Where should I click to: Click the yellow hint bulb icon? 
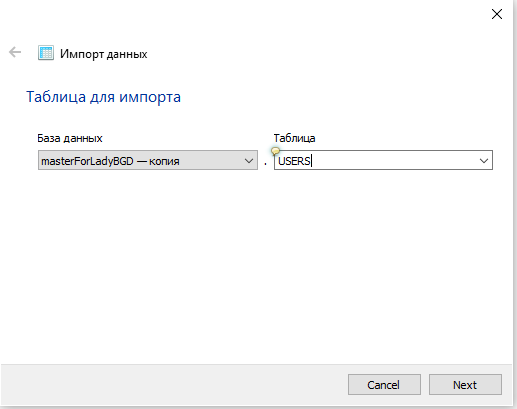tap(275, 151)
